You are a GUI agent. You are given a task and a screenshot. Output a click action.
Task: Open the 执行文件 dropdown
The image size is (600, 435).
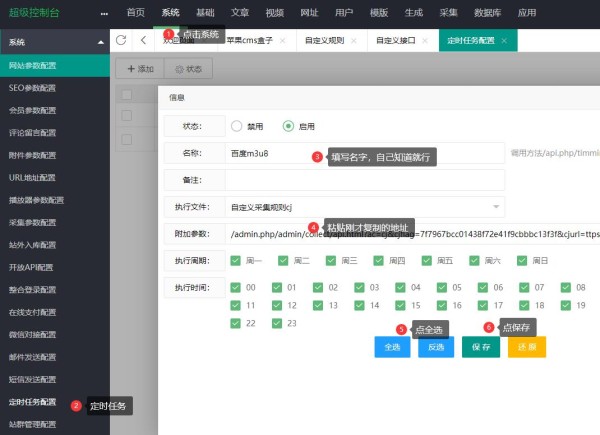tap(365, 207)
